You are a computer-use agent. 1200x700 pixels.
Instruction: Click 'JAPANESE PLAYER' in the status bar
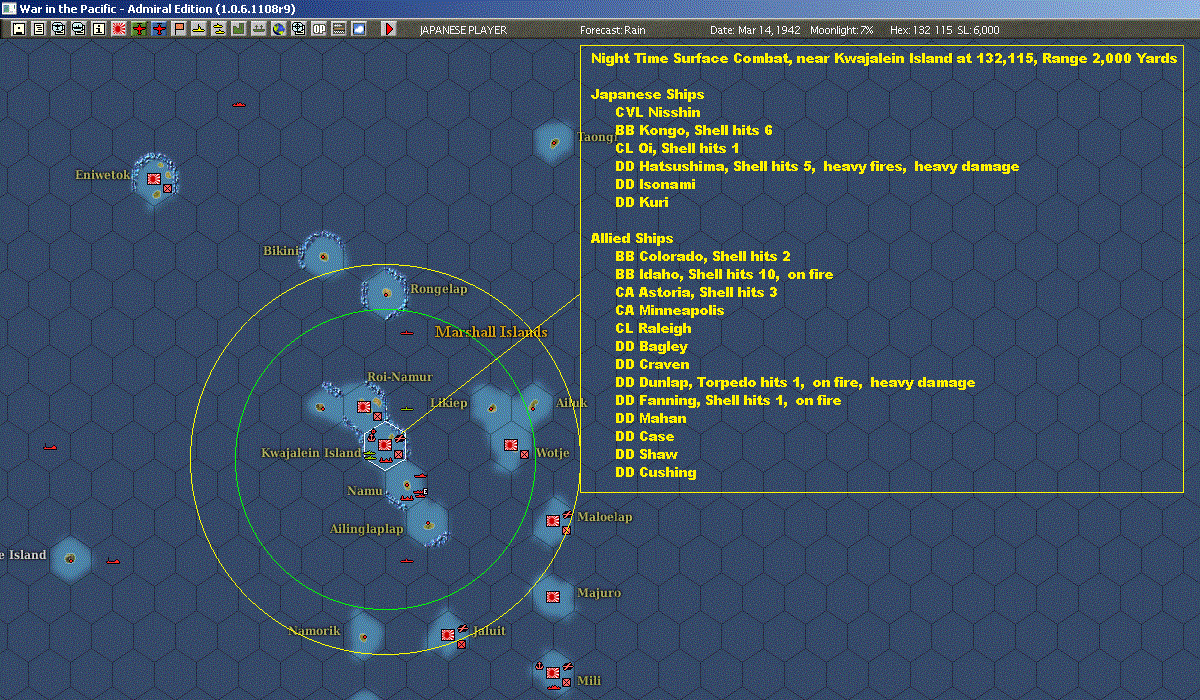click(x=463, y=30)
